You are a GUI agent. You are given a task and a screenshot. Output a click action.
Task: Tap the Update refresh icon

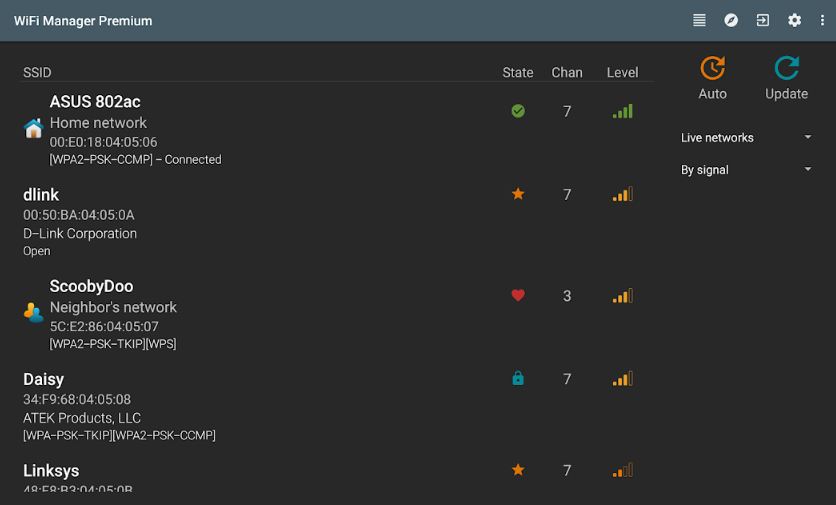click(786, 68)
